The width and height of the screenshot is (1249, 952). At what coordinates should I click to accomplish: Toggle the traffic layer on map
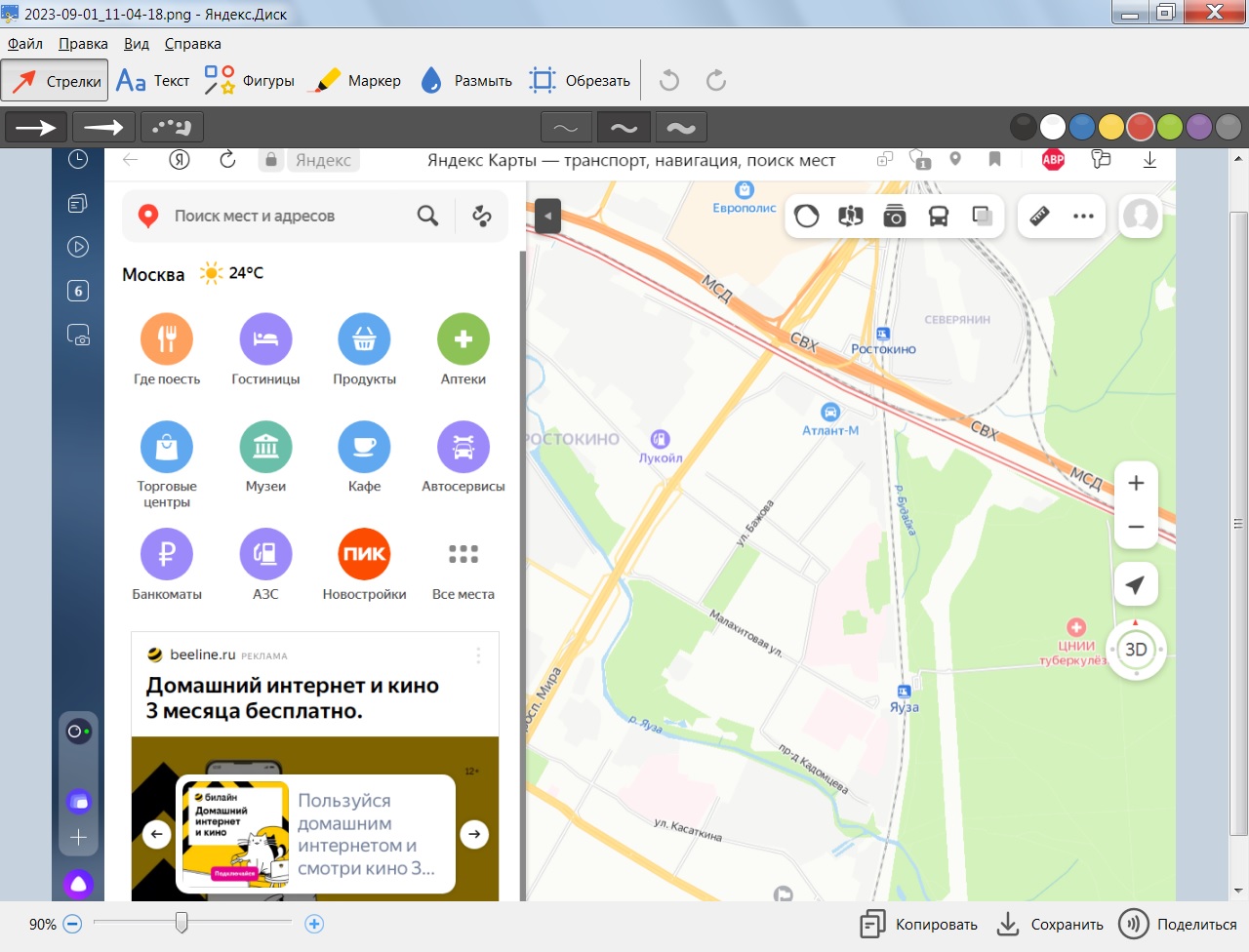pos(807,216)
